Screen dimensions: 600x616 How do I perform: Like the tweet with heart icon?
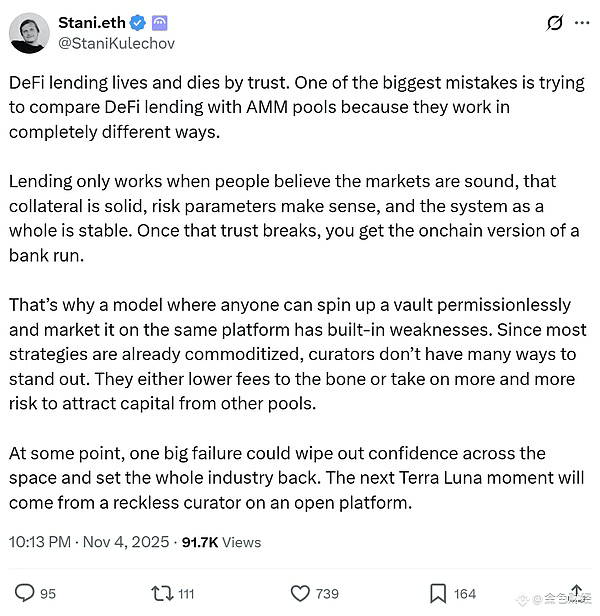pyautogui.click(x=299, y=593)
